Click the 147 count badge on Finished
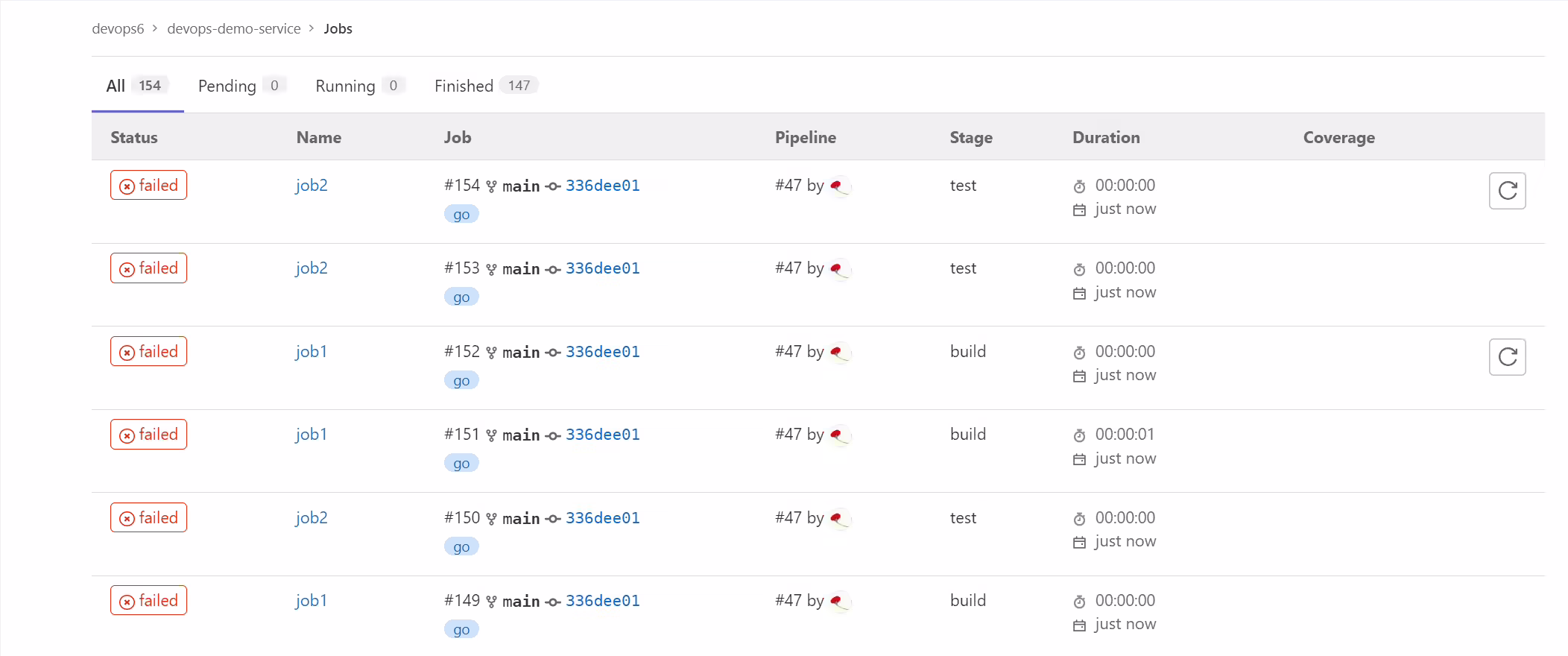Image resolution: width=1568 pixels, height=656 pixels. pos(519,86)
